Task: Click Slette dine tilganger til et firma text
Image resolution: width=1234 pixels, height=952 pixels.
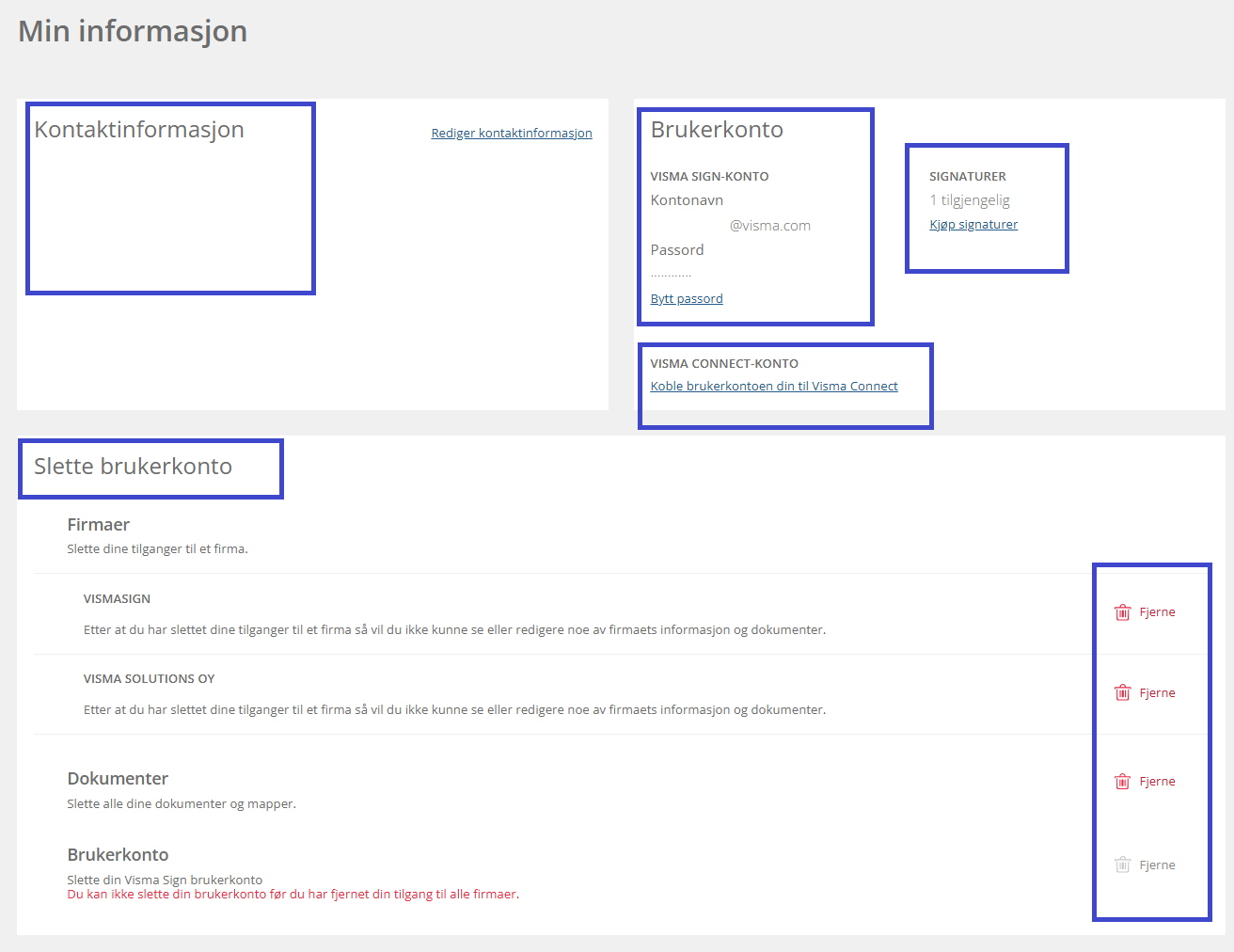Action: (x=157, y=549)
